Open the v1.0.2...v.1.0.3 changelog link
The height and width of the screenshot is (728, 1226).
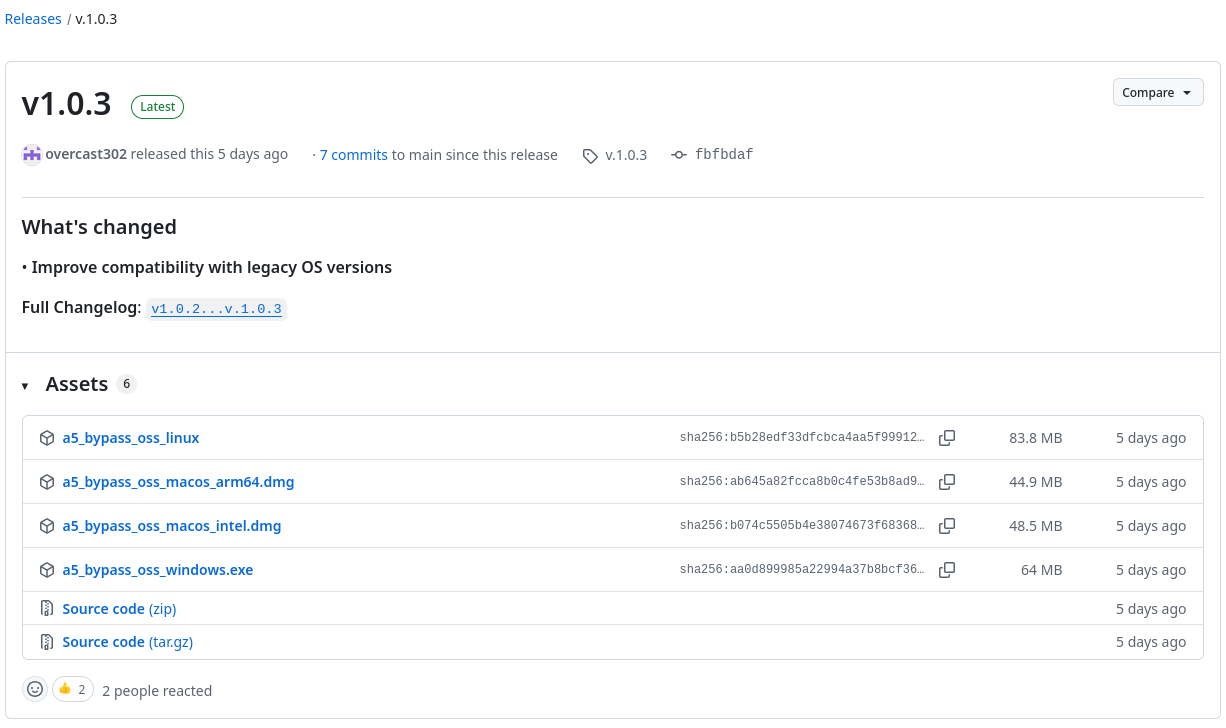point(216,308)
